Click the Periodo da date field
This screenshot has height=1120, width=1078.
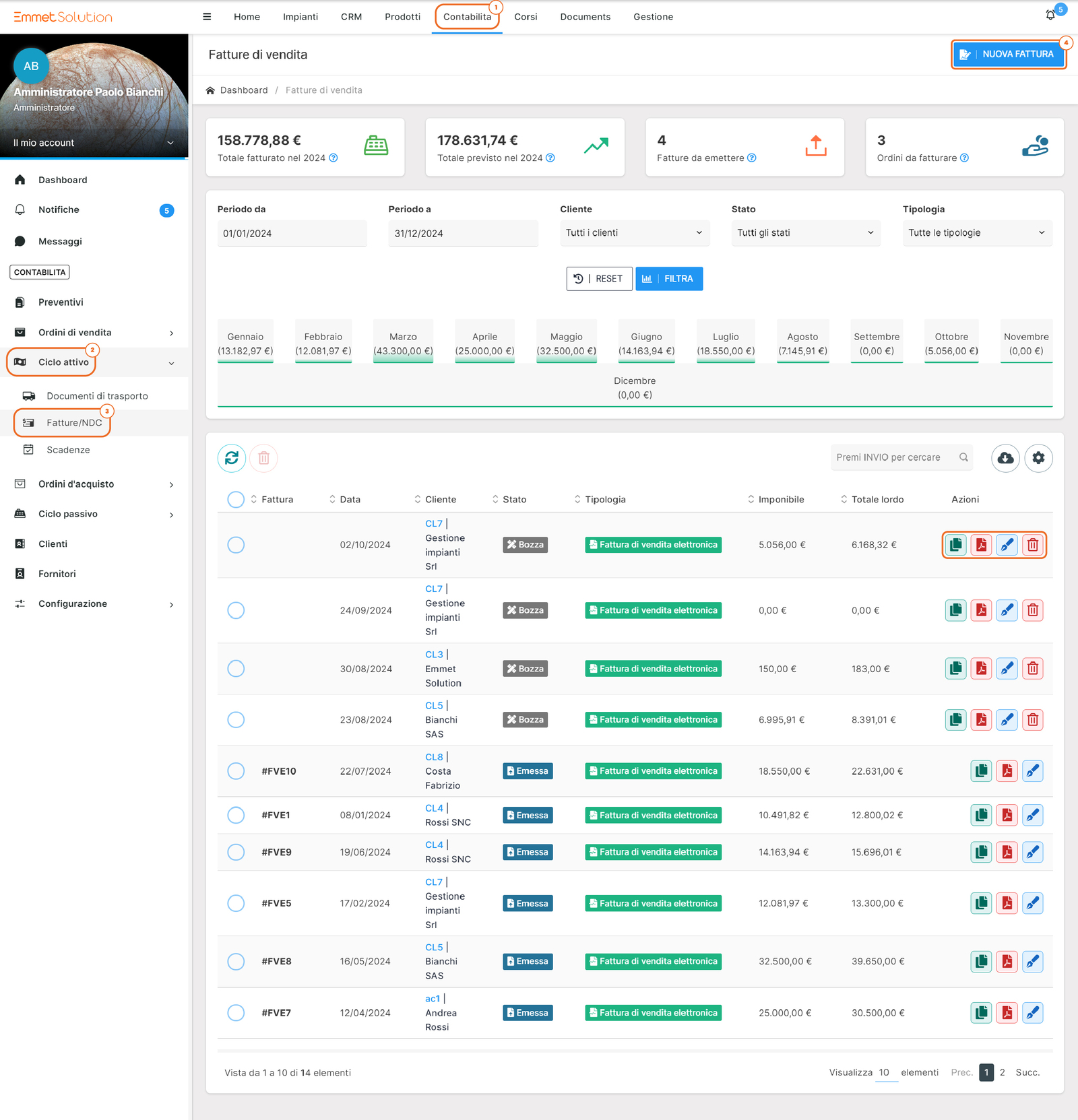[x=292, y=234]
